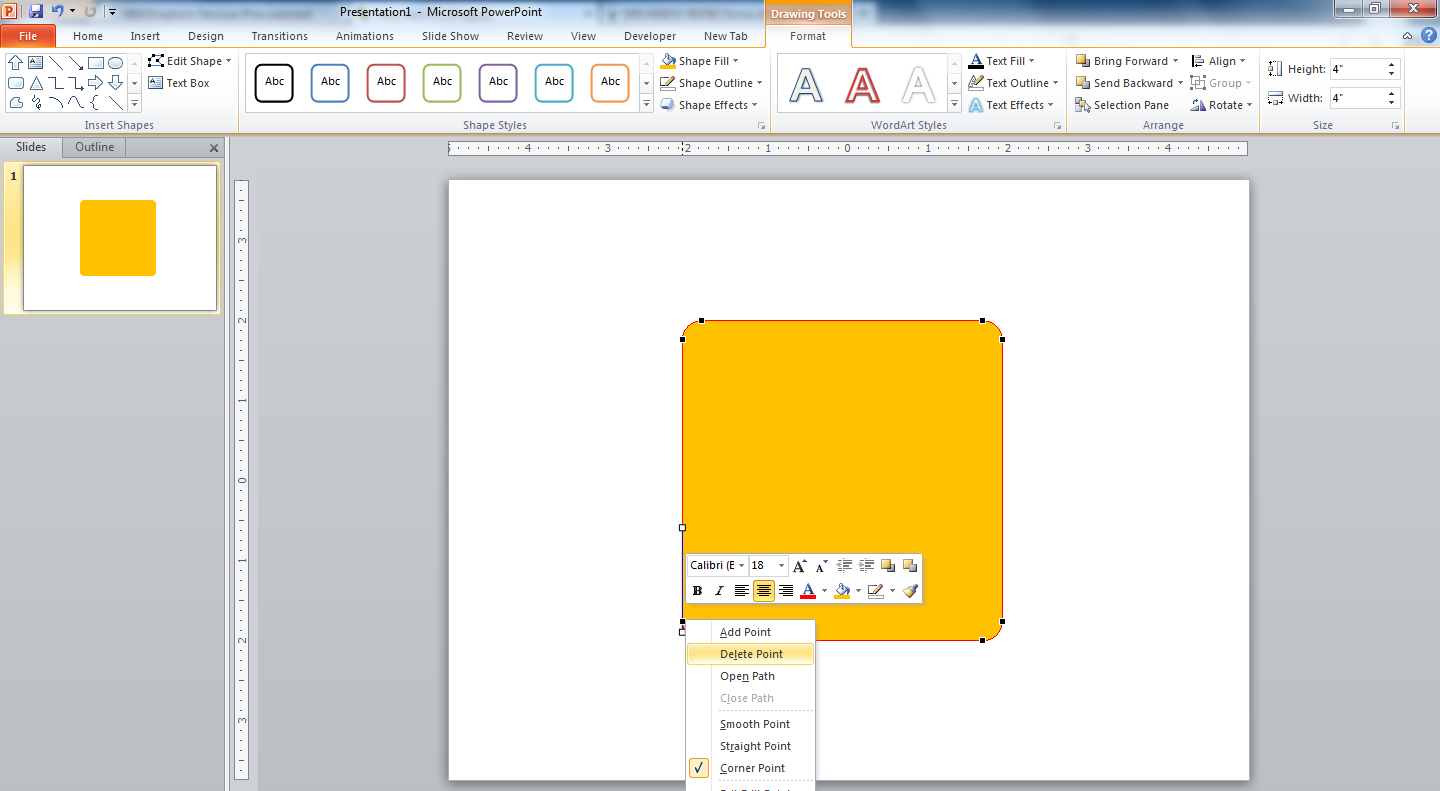Align text left in mini toolbar
The width and height of the screenshot is (1440, 791).
coord(742,591)
